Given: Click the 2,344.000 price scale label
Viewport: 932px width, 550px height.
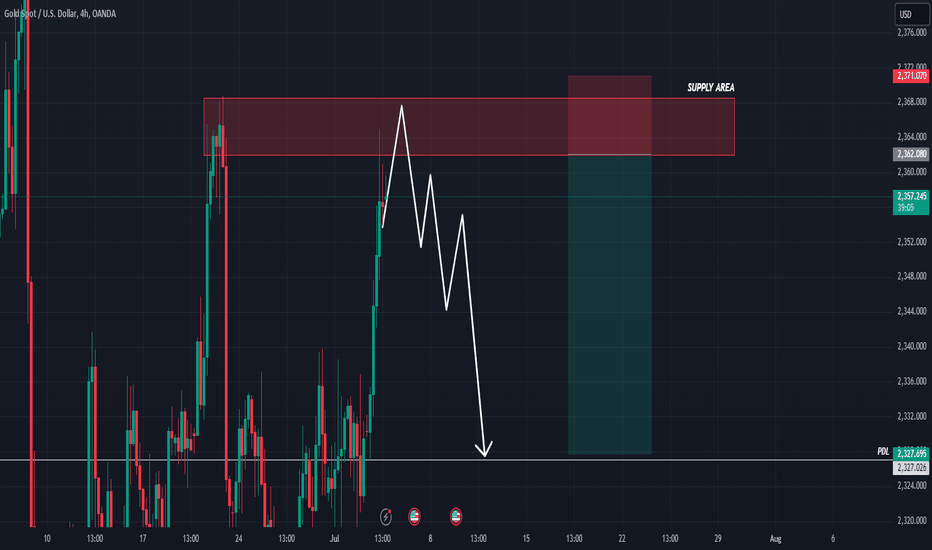Looking at the screenshot, I should [912, 311].
